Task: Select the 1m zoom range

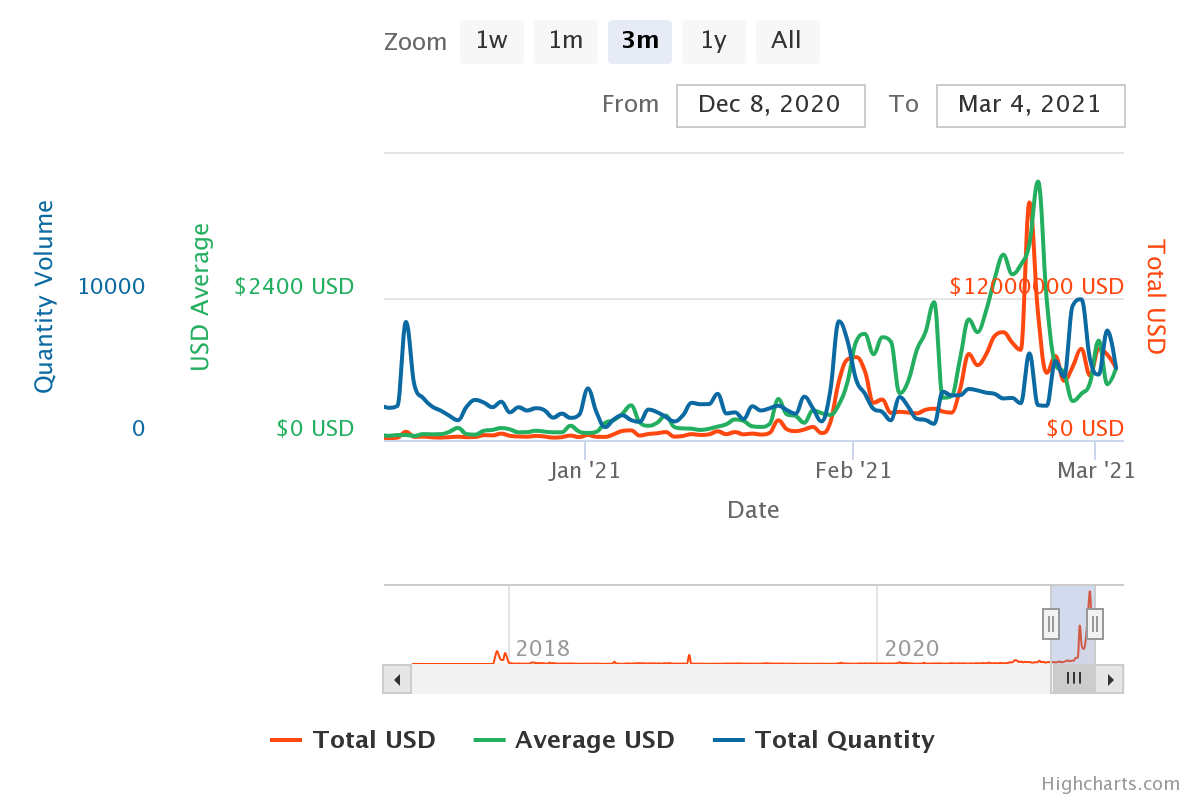Action: (565, 41)
